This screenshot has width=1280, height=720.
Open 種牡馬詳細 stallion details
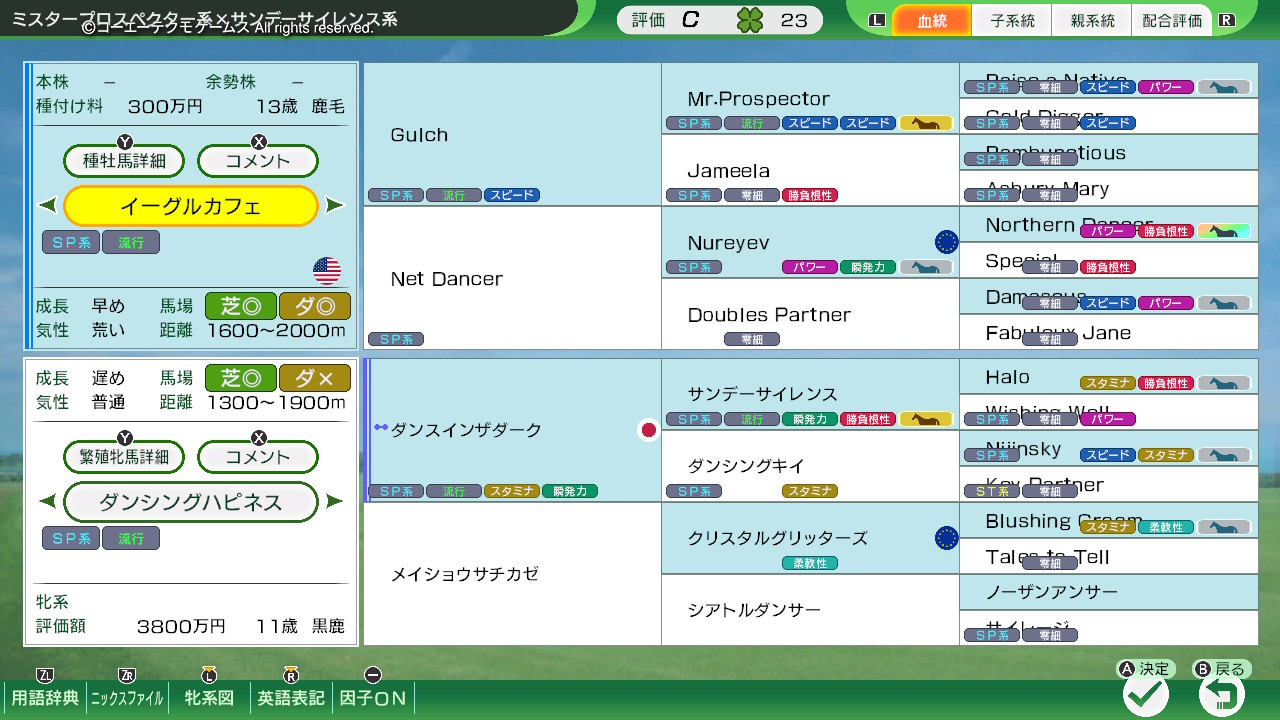coord(125,161)
